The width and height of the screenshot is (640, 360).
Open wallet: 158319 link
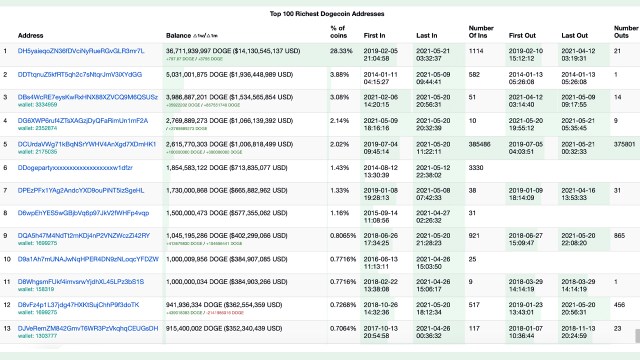[36, 289]
